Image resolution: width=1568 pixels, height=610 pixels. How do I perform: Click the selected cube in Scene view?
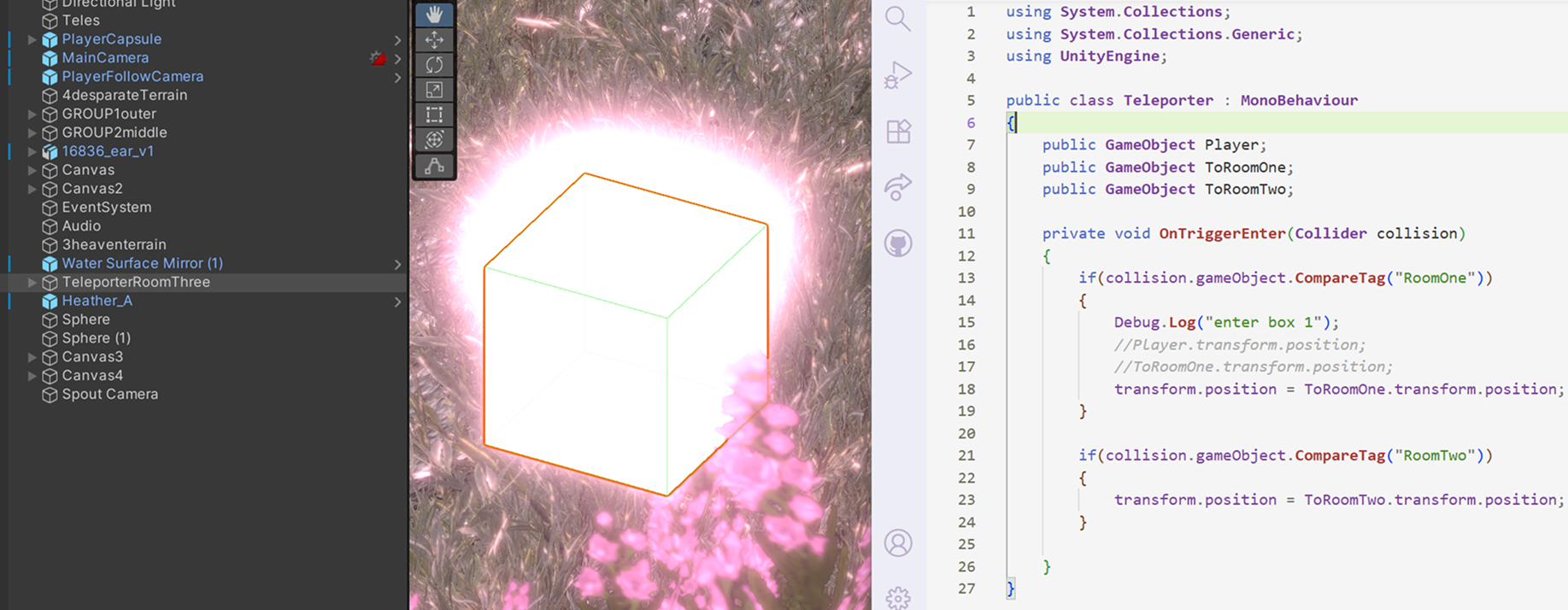click(x=625, y=334)
